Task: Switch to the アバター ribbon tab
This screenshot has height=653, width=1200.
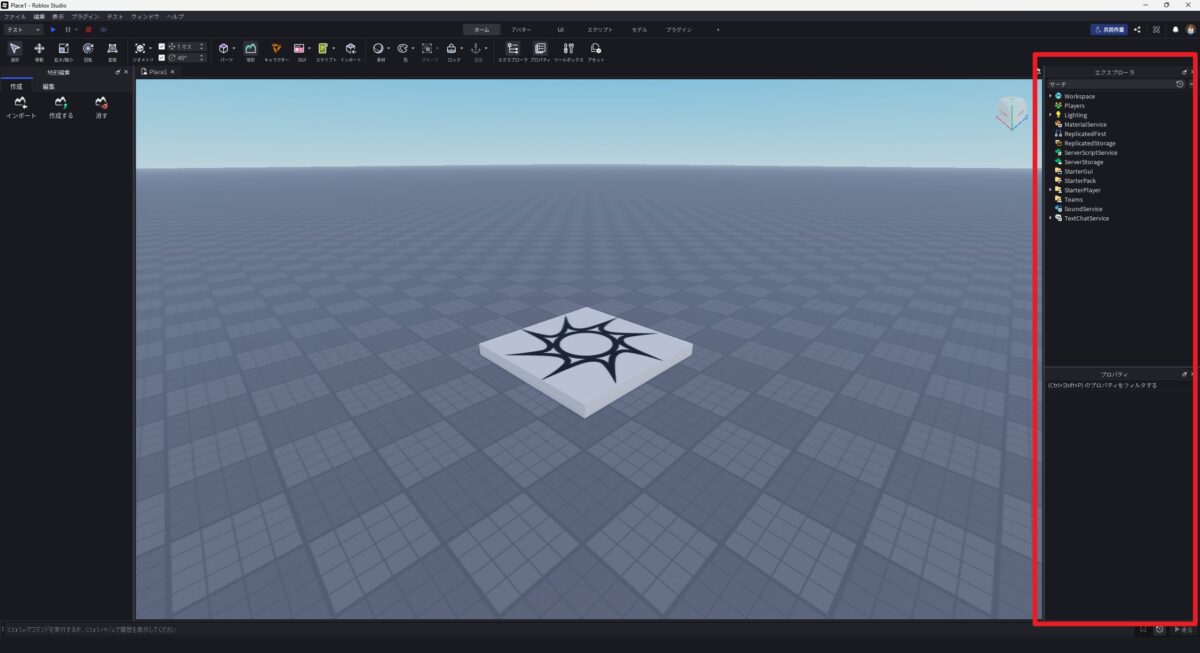Action: (521, 30)
